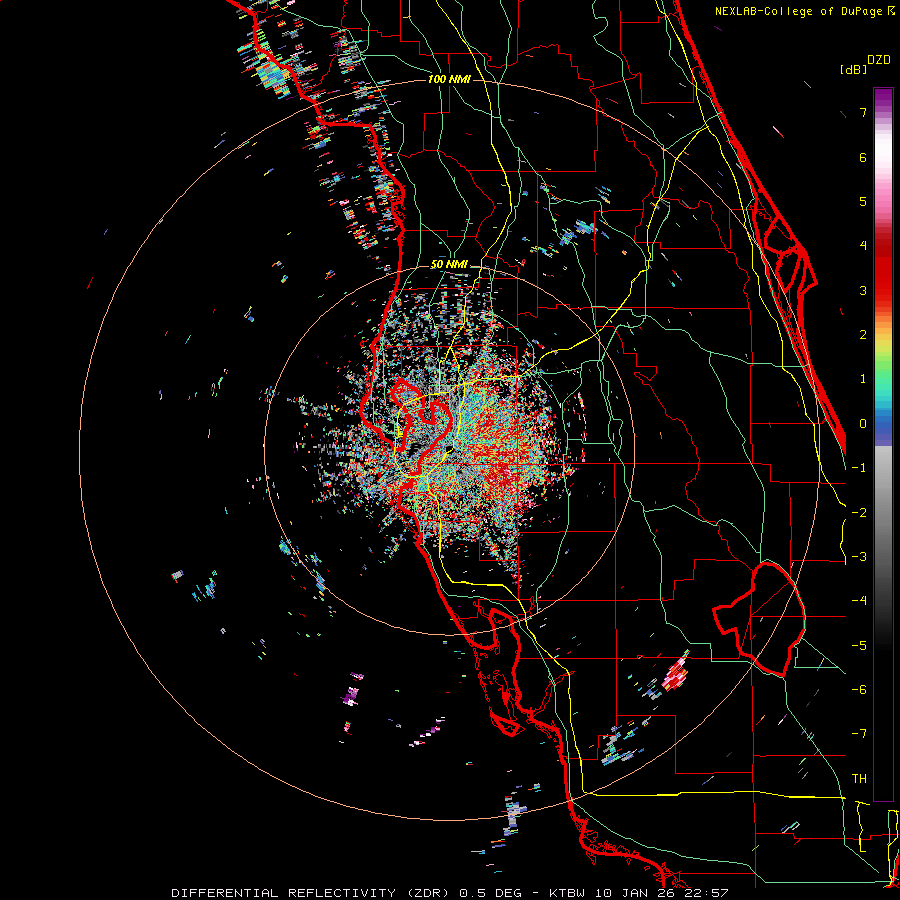Click the value -1 on the color scale
Image resolution: width=900 pixels, height=900 pixels.
point(859,468)
